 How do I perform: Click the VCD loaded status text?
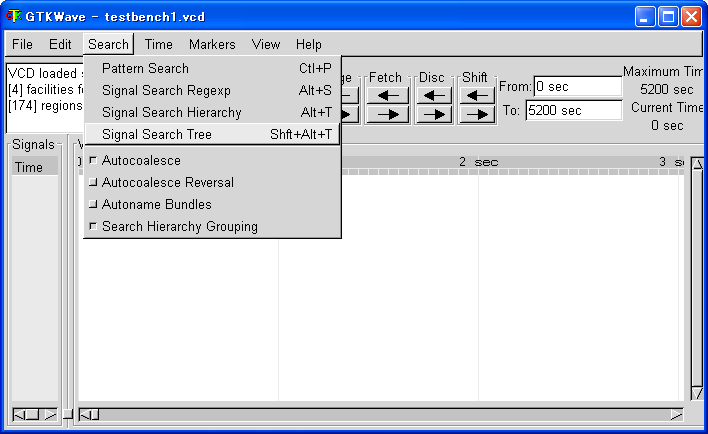46,73
